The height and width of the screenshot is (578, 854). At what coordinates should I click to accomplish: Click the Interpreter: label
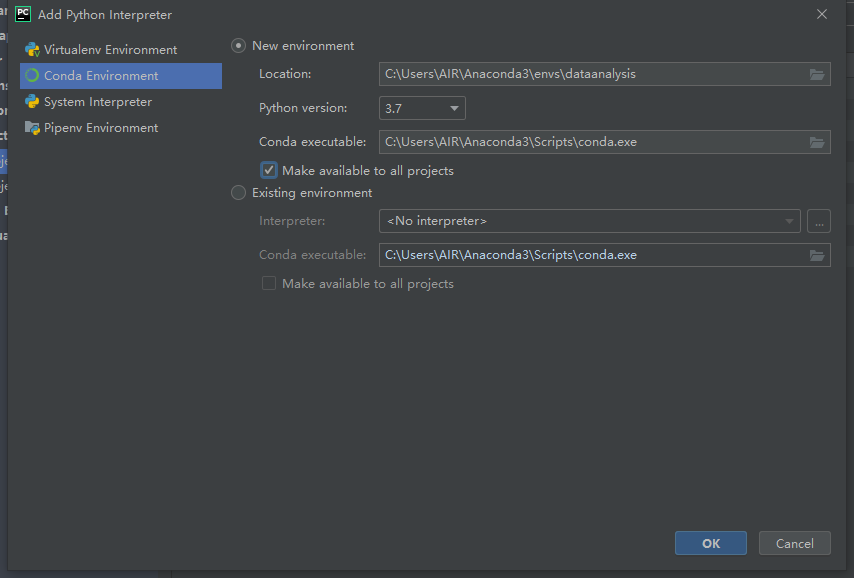click(x=292, y=221)
